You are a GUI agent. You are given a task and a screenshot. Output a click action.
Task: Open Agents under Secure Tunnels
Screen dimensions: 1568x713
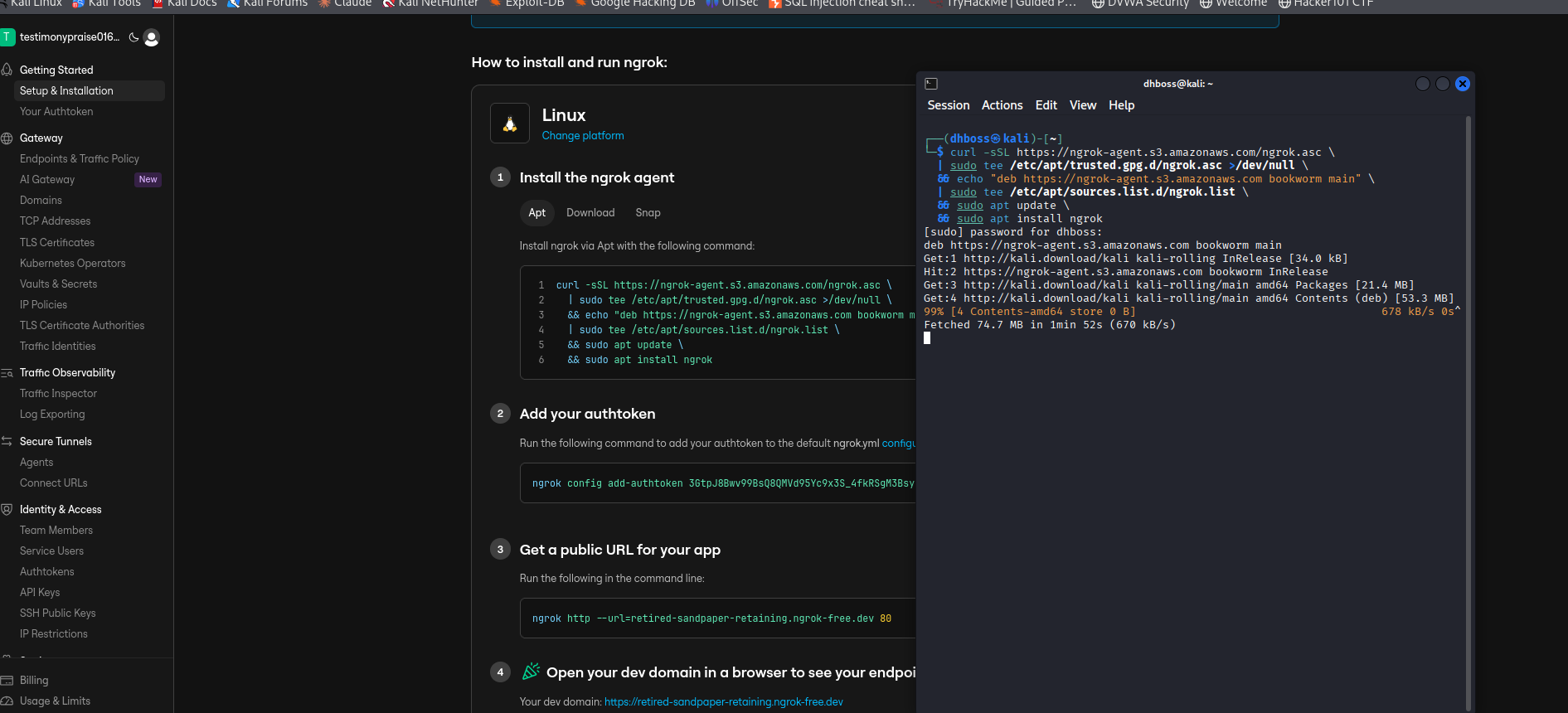[x=36, y=463]
